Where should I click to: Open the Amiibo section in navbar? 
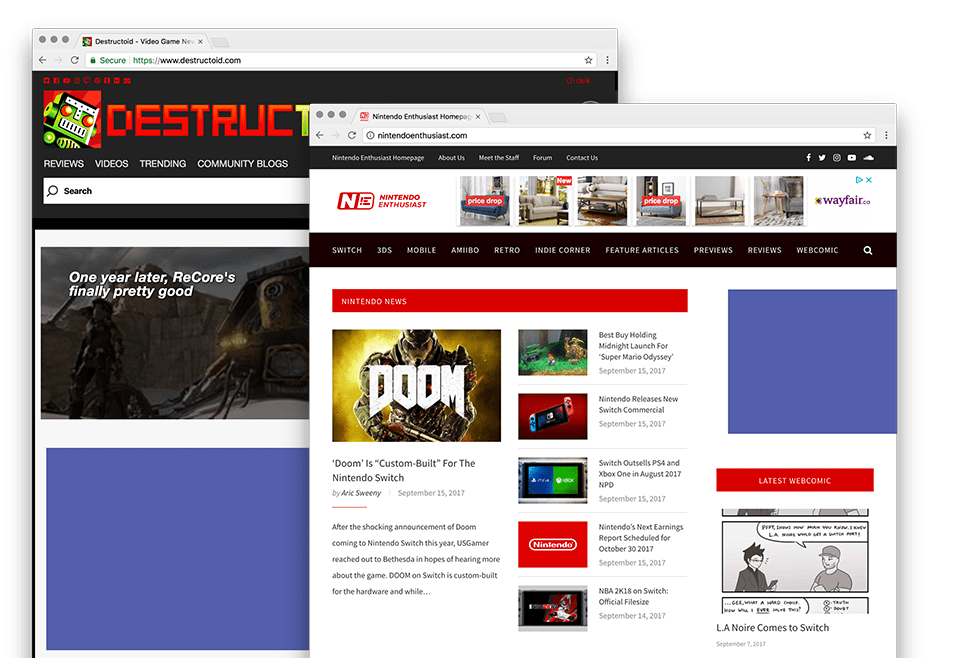click(x=465, y=250)
